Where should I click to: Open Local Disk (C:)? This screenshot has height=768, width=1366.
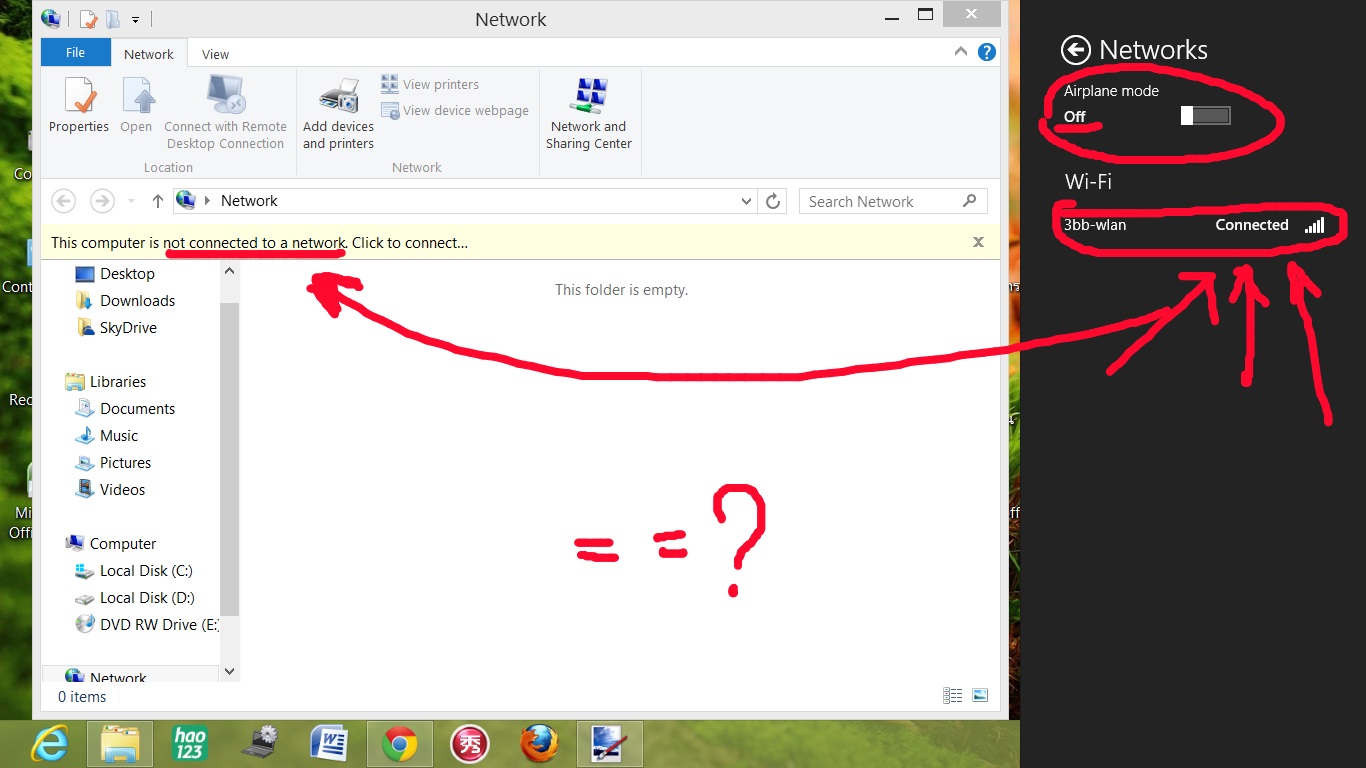[134, 571]
